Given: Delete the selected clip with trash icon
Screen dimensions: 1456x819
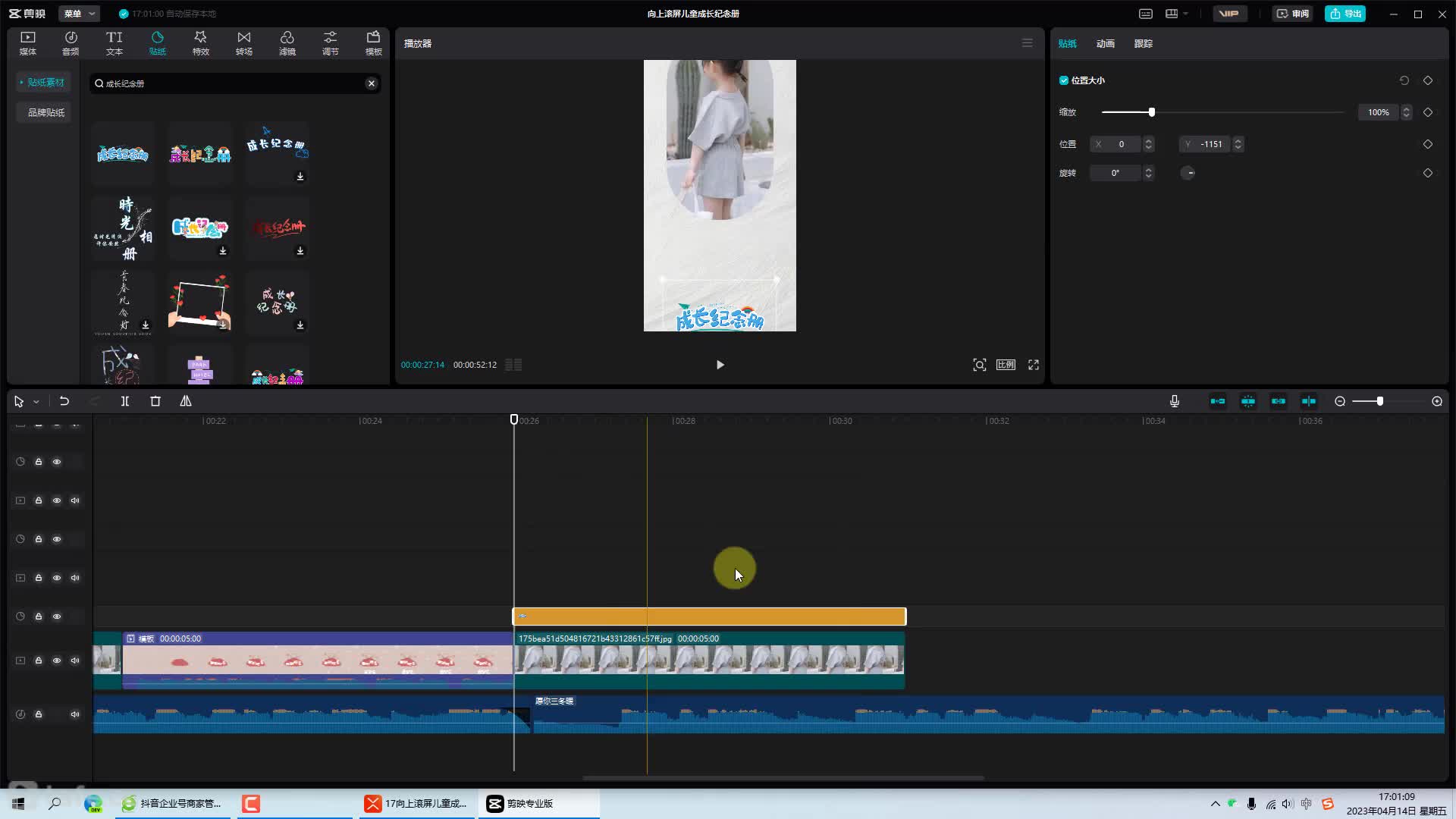Looking at the screenshot, I should point(155,401).
